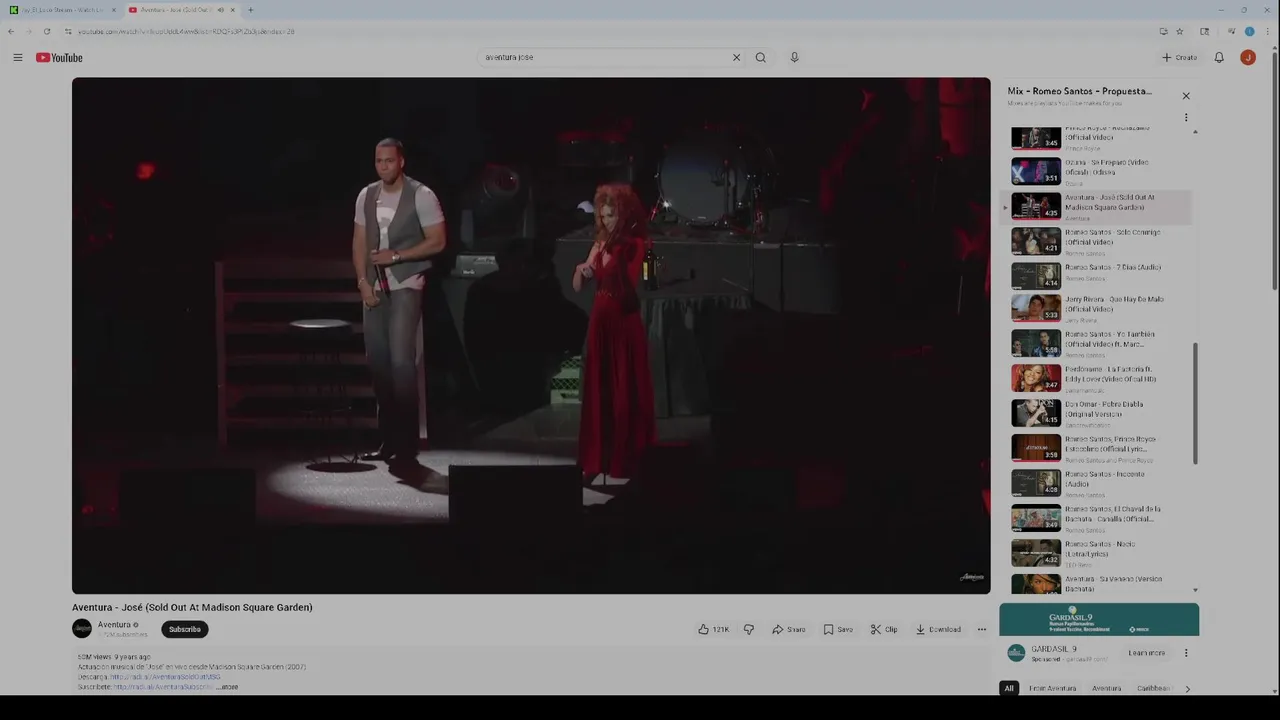Open the Create menu
The width and height of the screenshot is (1280, 720).
[x=1180, y=58]
